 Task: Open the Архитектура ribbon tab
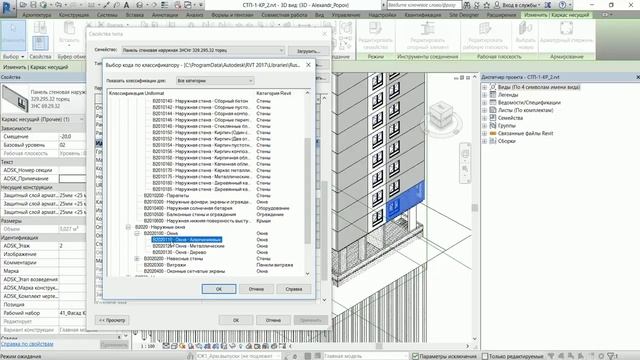pos(37,15)
